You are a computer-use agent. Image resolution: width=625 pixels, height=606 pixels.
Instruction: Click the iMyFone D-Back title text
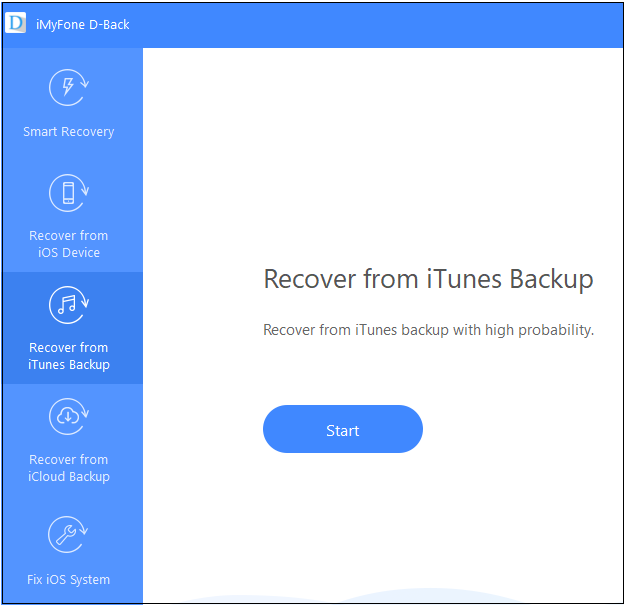click(83, 24)
